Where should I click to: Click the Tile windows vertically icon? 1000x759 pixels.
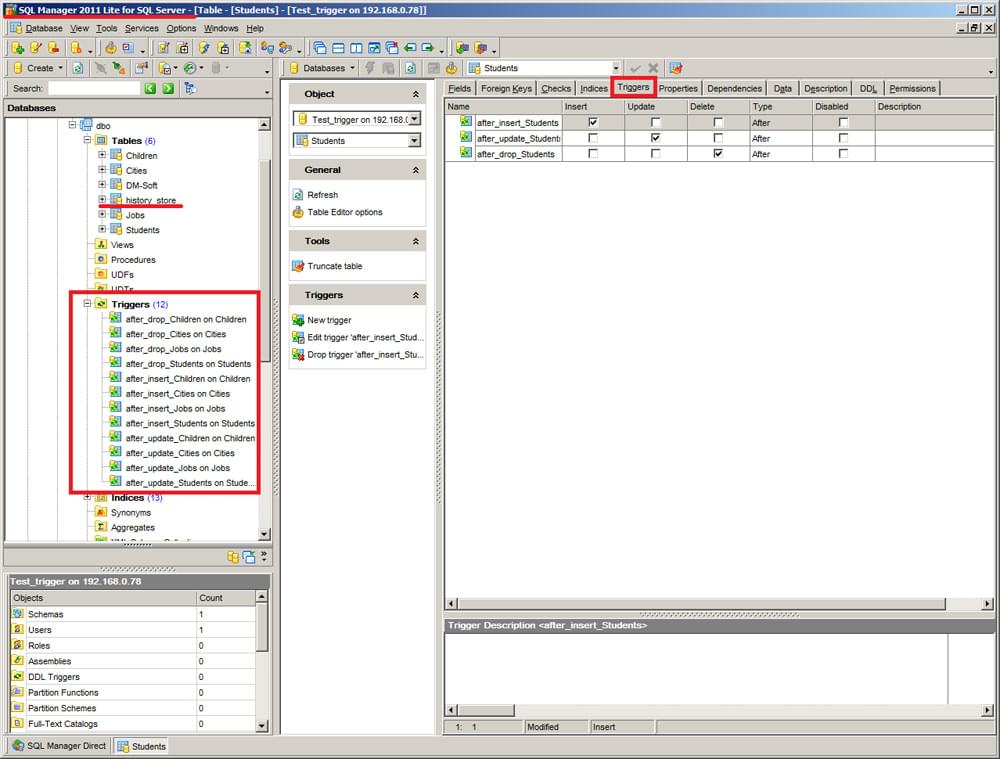click(x=356, y=48)
